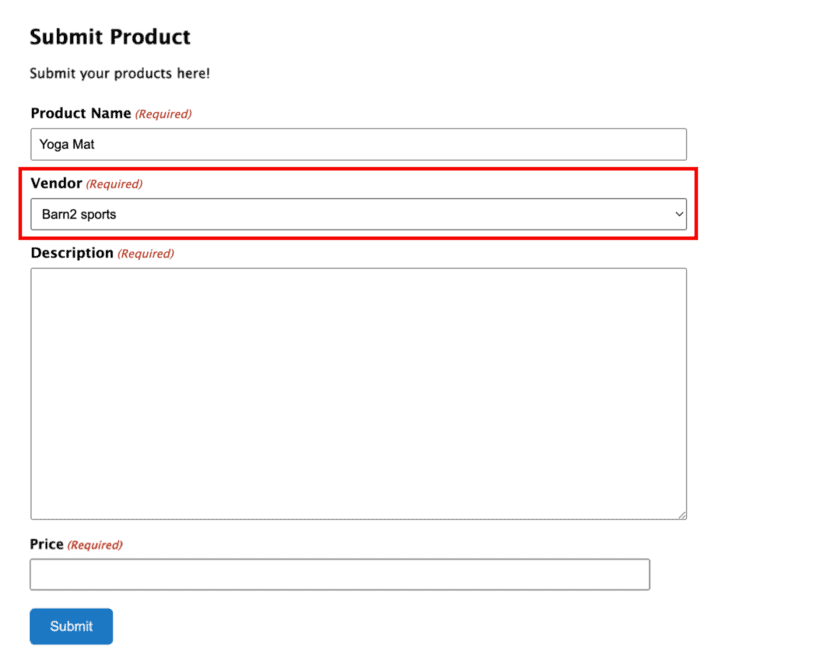The image size is (820, 665).
Task: Click the Submit your products here text
Action: point(119,73)
